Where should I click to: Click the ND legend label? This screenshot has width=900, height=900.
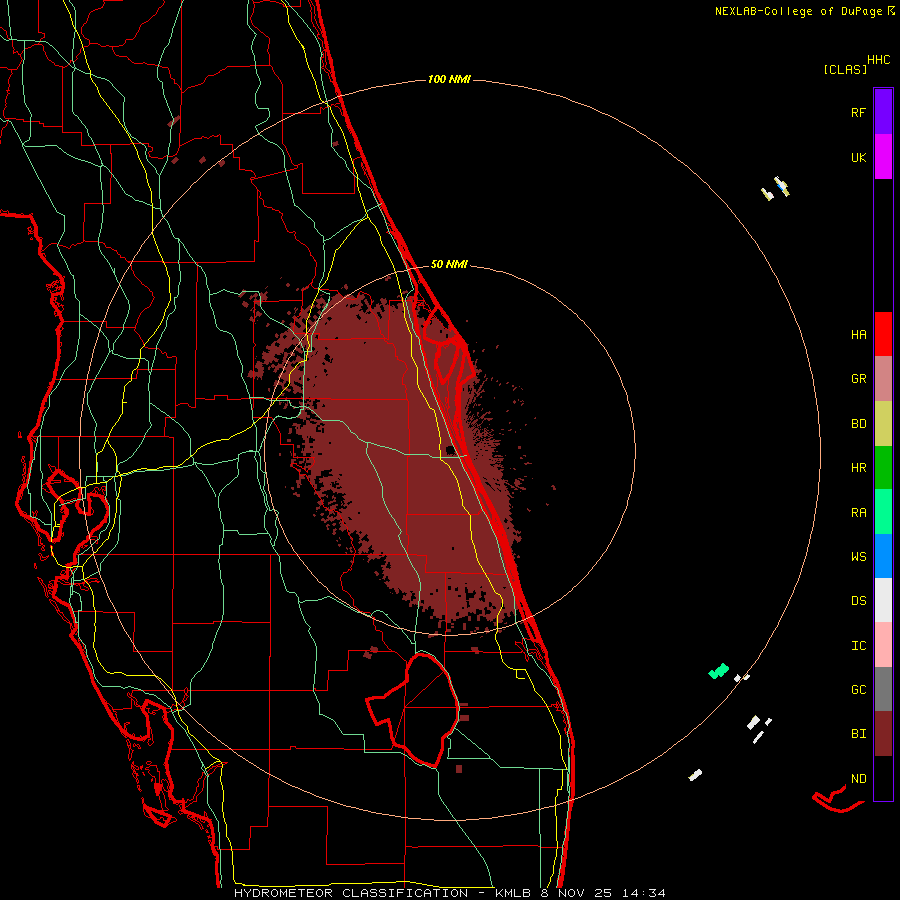[x=858, y=779]
